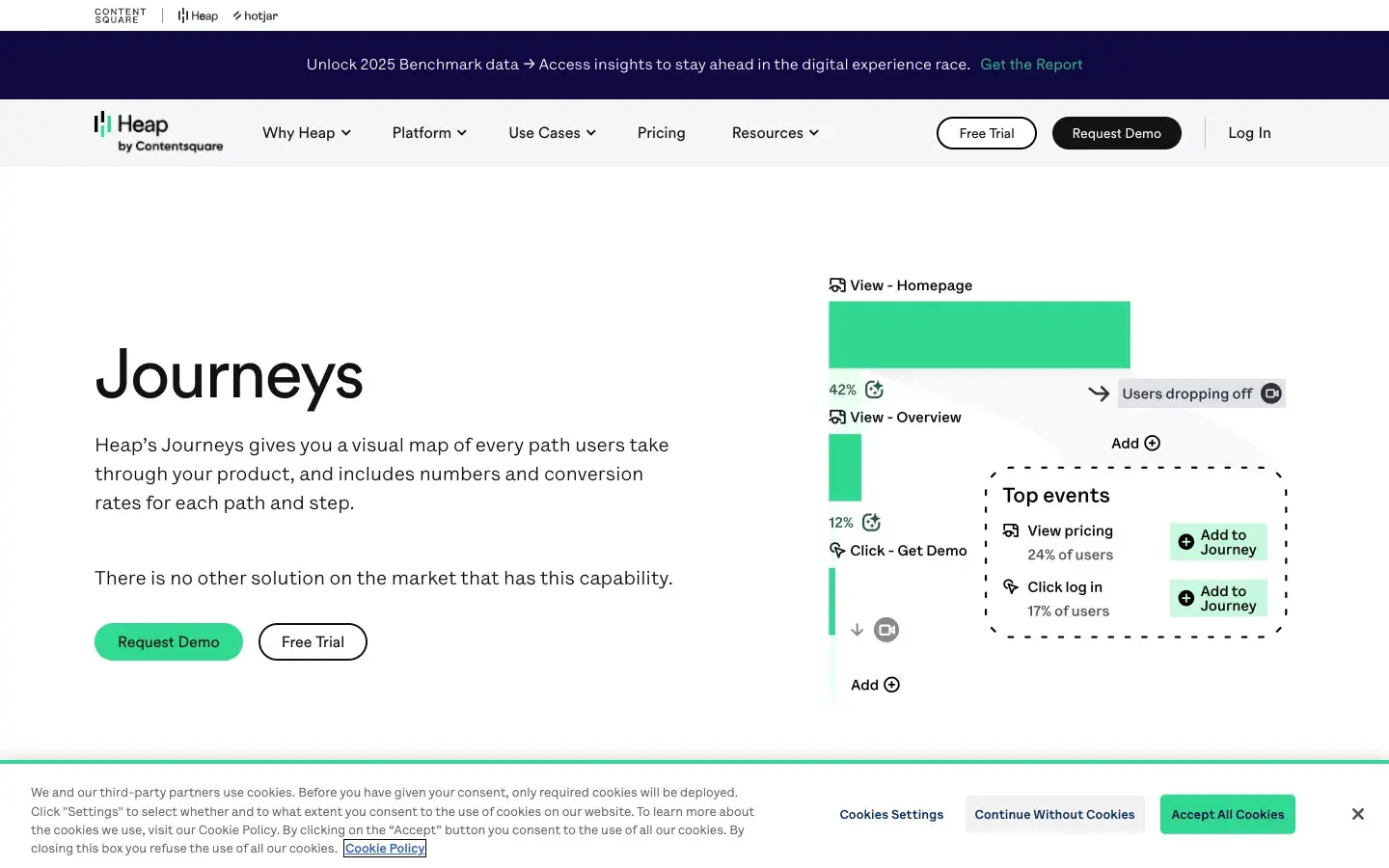Screen dimensions: 1389x868
Task: Expand the Use Cases dropdown
Action: click(551, 132)
